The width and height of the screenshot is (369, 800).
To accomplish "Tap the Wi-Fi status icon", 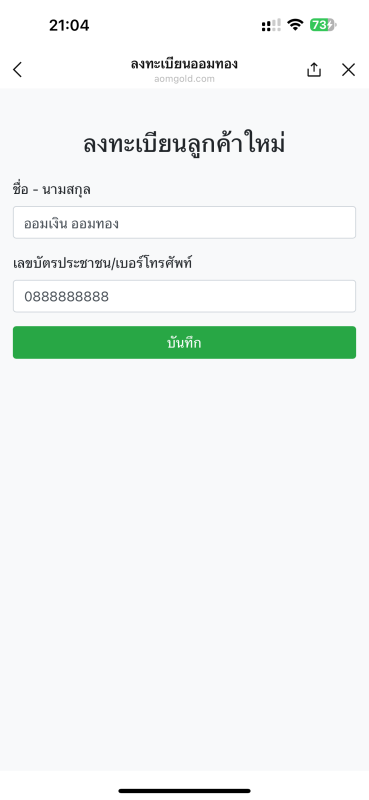I will [x=295, y=24].
